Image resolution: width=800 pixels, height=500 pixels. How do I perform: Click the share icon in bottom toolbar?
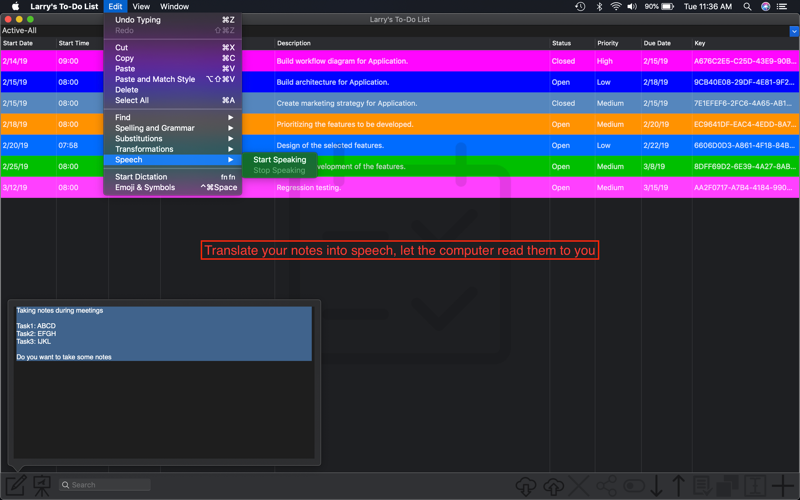click(606, 486)
